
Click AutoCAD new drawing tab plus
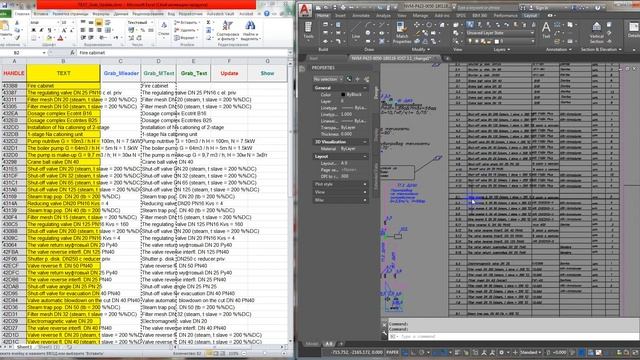(447, 58)
